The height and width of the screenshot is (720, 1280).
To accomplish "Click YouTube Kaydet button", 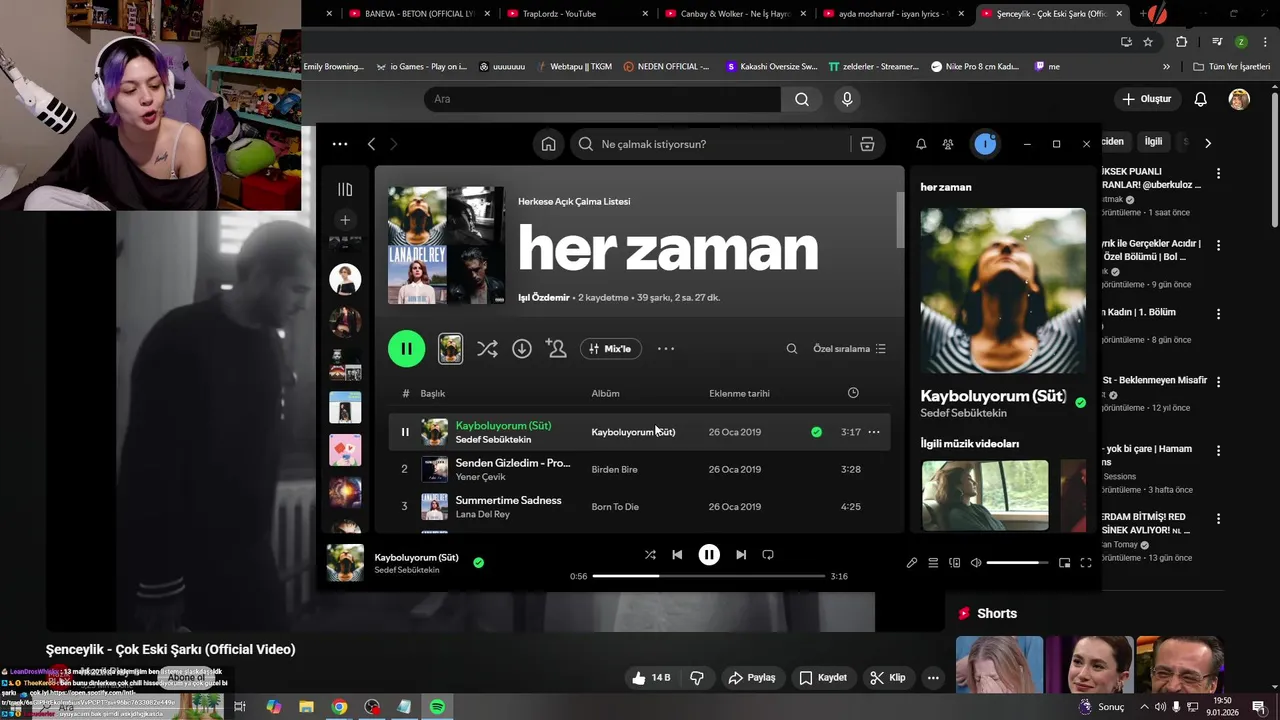I will coord(823,678).
